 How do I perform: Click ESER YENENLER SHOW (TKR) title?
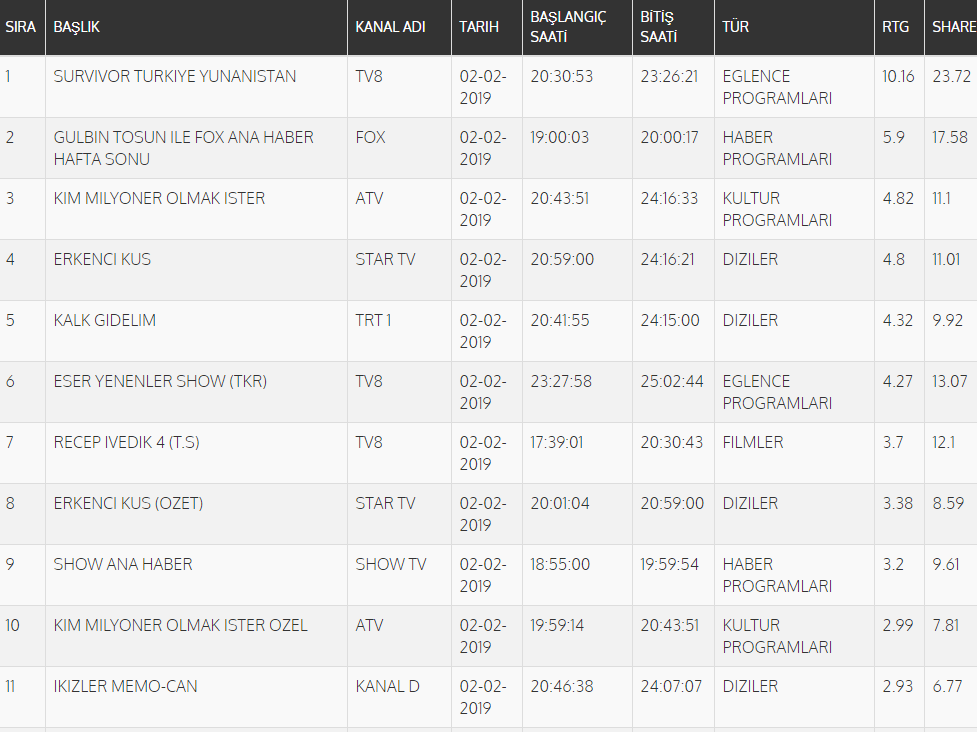click(160, 381)
